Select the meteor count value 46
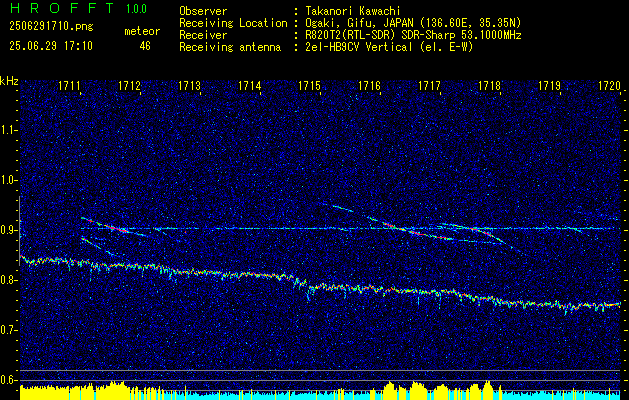Image resolution: width=629 pixels, height=400 pixels. pyautogui.click(x=145, y=46)
